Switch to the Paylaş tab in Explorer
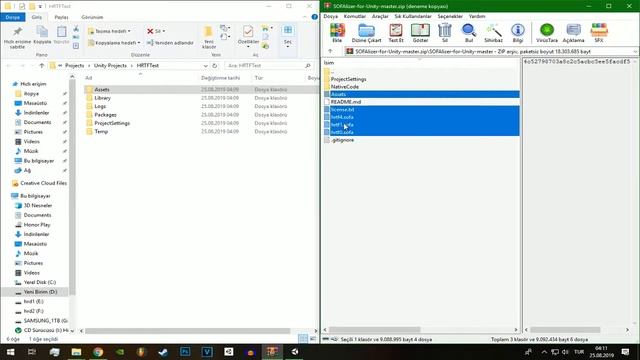This screenshot has height=360, width=640. click(x=61, y=17)
